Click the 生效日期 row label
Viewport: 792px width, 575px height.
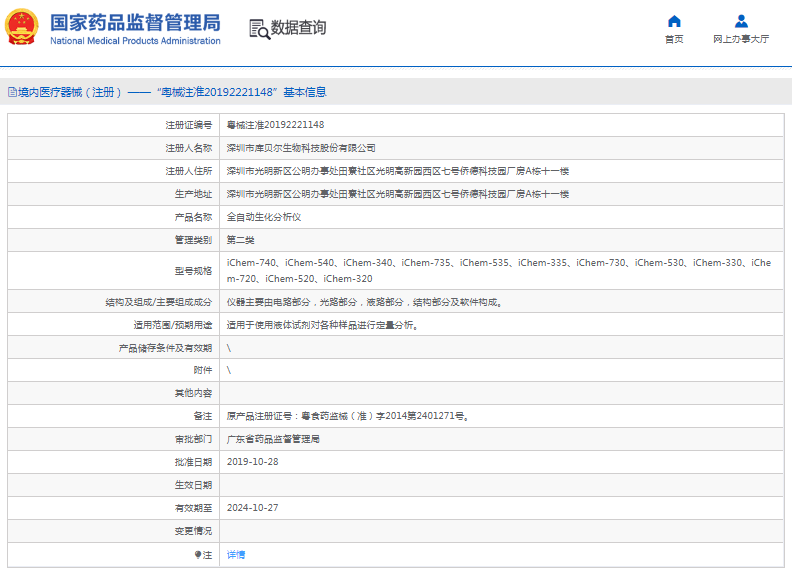[x=193, y=485]
